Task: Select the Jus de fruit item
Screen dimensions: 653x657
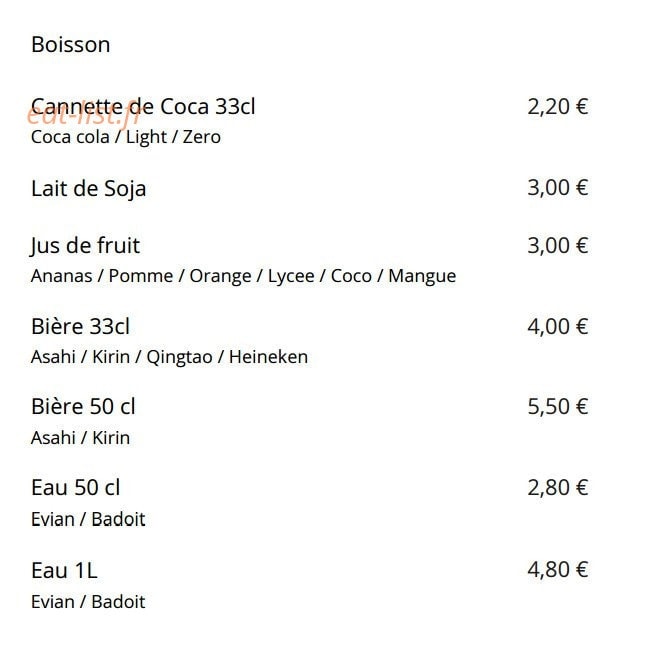Action: [85, 245]
